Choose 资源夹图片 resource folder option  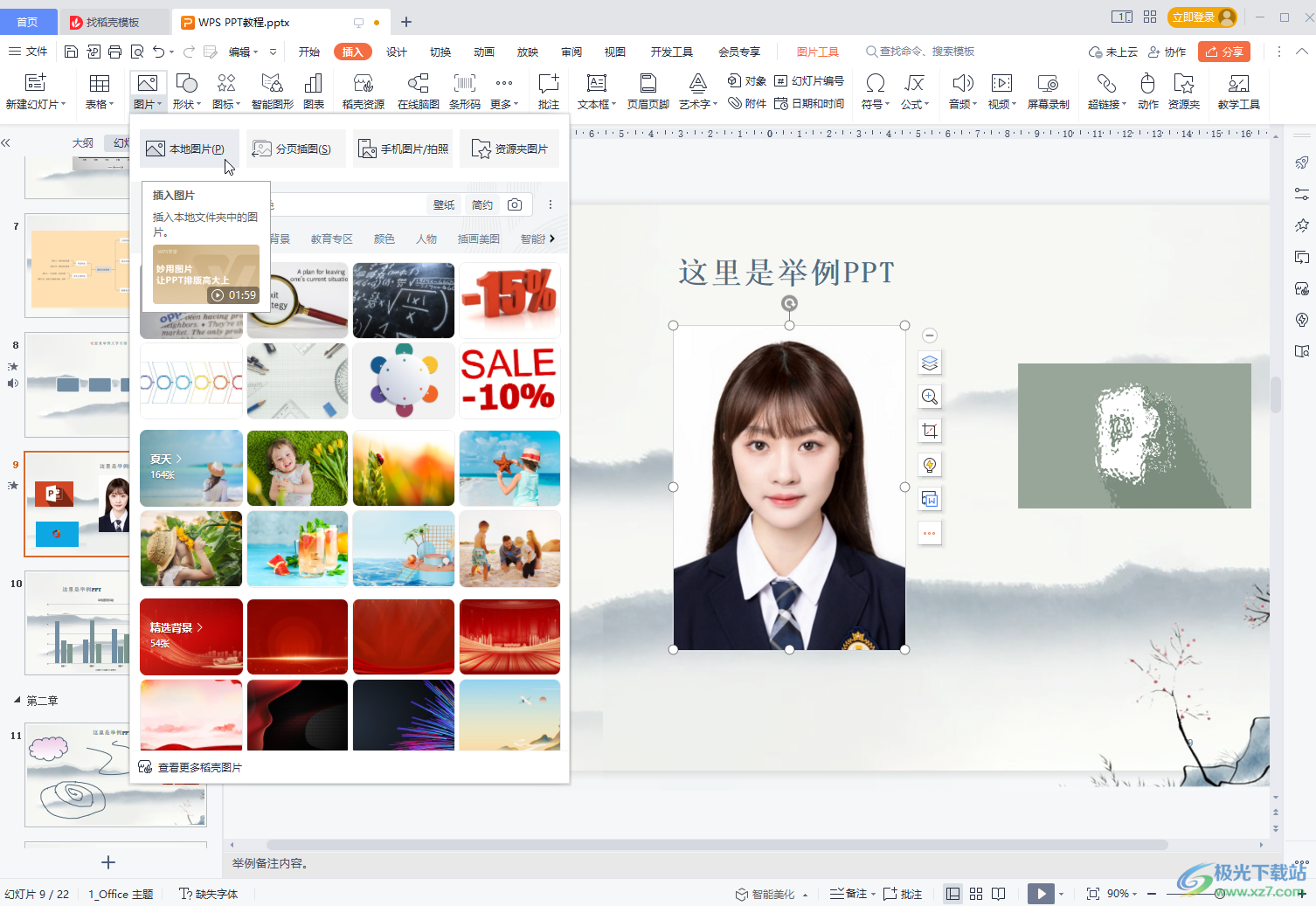coord(509,149)
